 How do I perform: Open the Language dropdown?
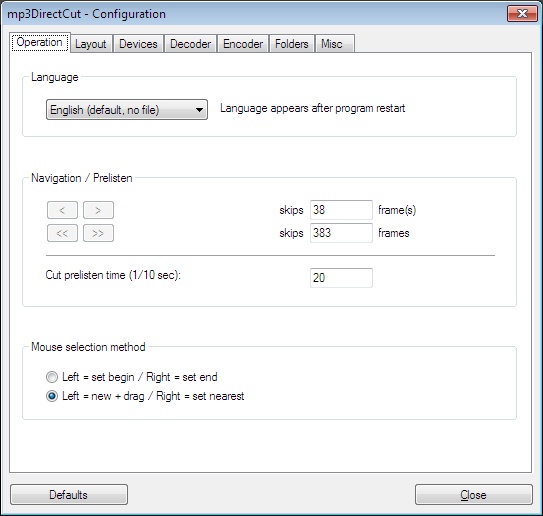coord(127,110)
